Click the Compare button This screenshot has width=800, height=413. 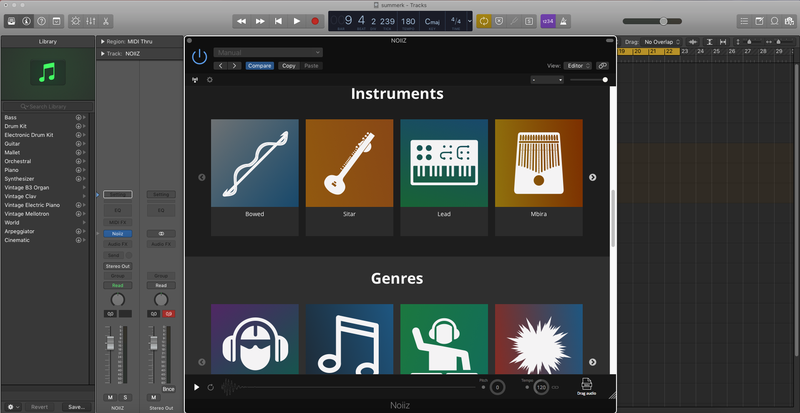[260, 65]
